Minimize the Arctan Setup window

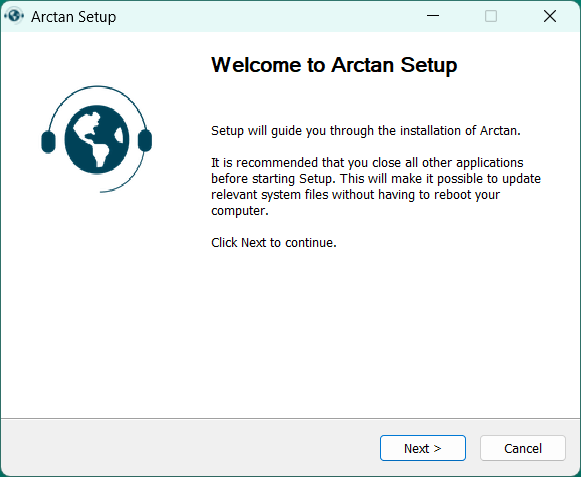[x=432, y=16]
